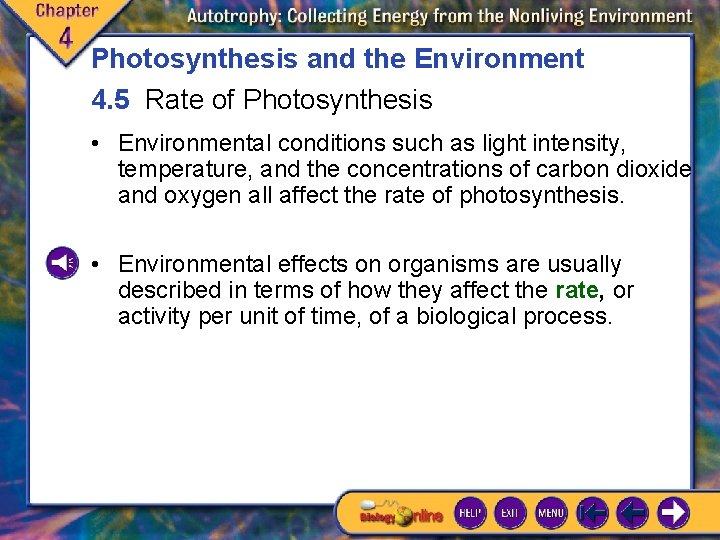The width and height of the screenshot is (720, 540).
Task: Click the heading "Photosynthesis and the Environment"
Action: tap(338, 58)
